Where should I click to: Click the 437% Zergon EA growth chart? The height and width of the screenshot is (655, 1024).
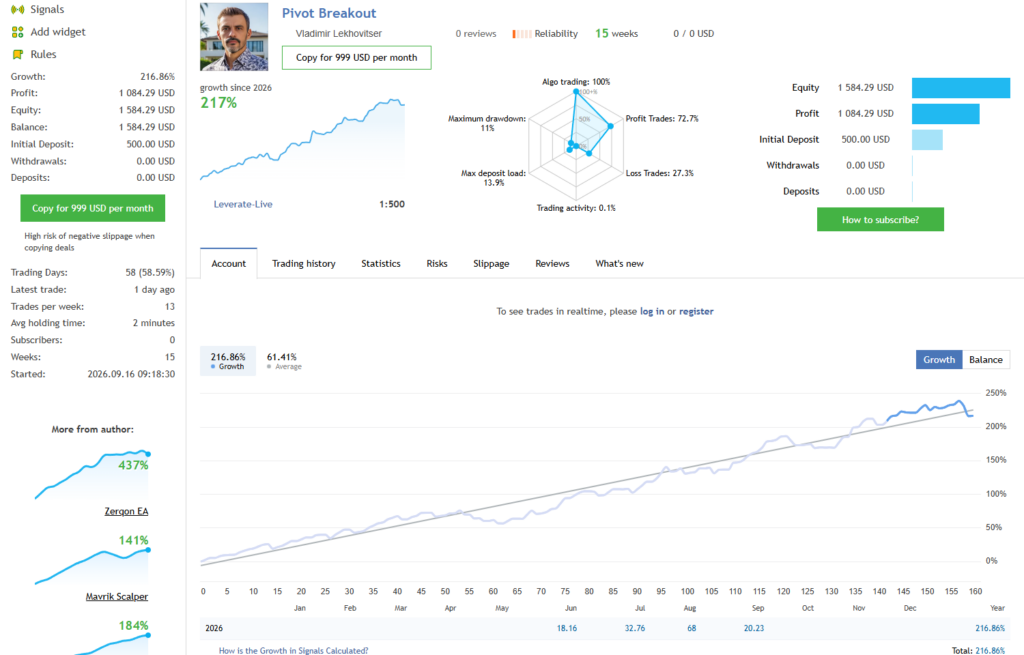92,474
